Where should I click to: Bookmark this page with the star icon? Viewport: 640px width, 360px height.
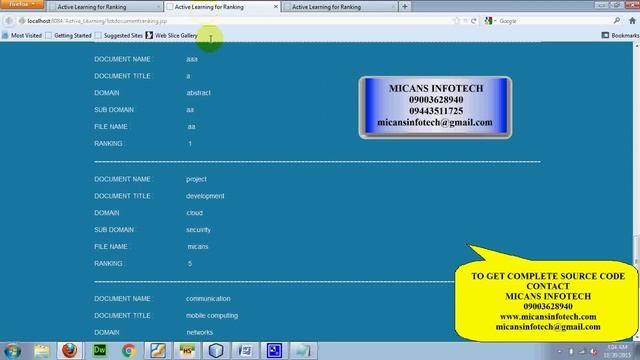pyautogui.click(x=456, y=21)
